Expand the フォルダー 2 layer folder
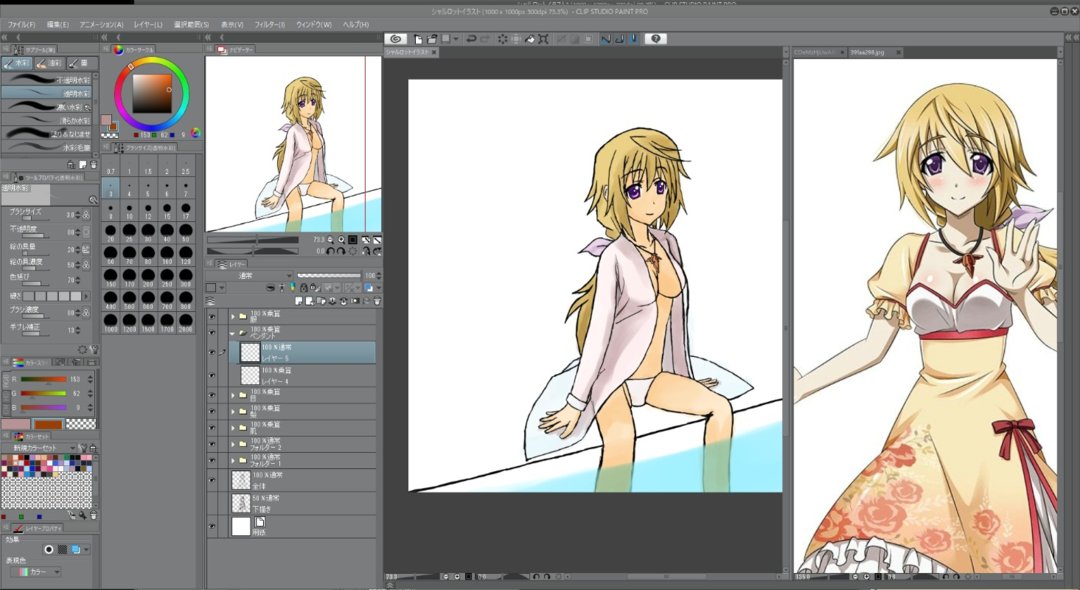 pos(233,444)
